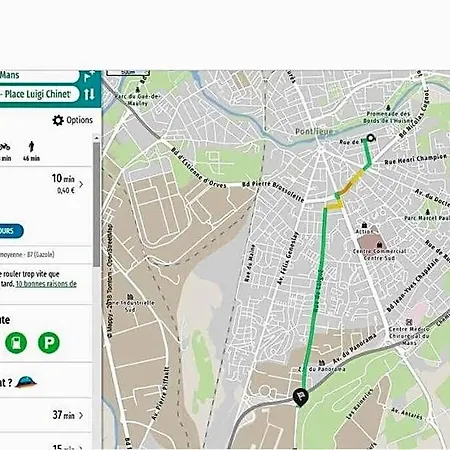Screen dimensions: 450x450
Task: Click the map scale bar
Action: [x=128, y=72]
